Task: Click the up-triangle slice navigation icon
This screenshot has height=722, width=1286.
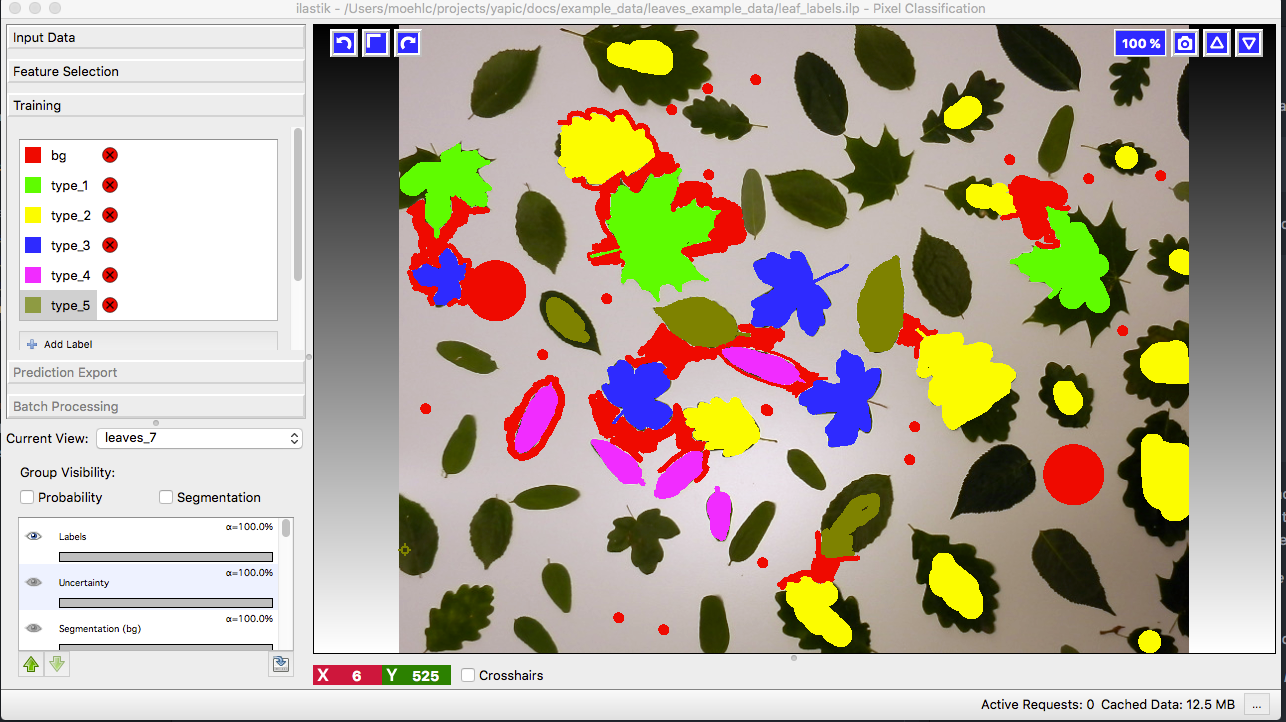Action: 1216,43
